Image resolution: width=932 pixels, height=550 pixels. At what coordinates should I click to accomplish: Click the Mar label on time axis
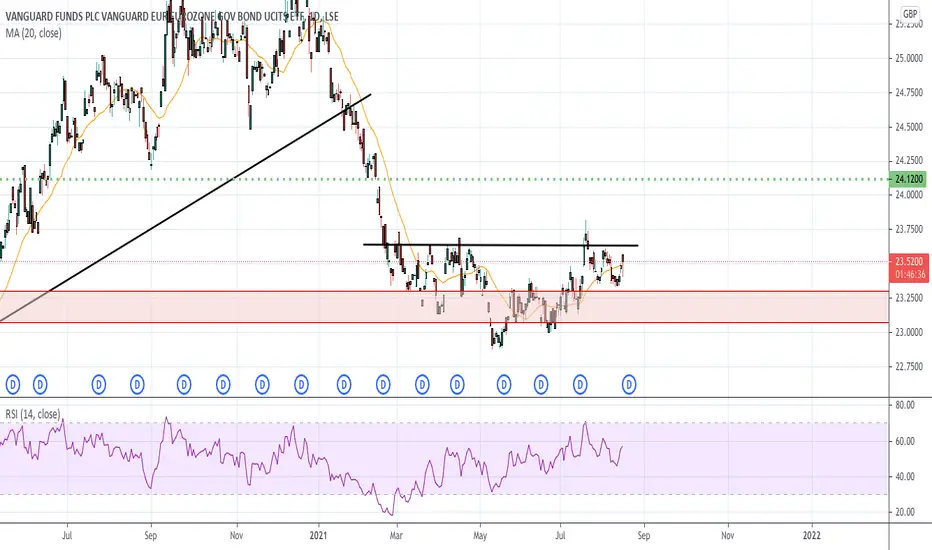tap(396, 535)
